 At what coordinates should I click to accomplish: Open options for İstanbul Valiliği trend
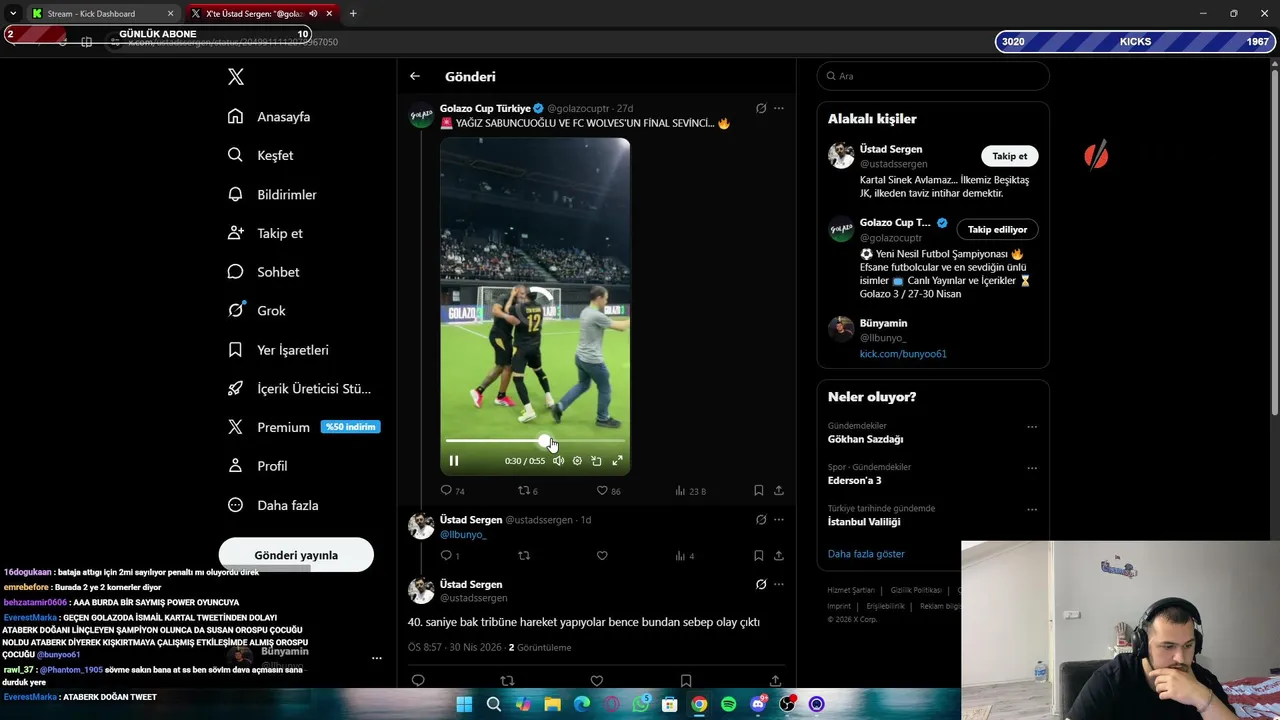point(1032,509)
